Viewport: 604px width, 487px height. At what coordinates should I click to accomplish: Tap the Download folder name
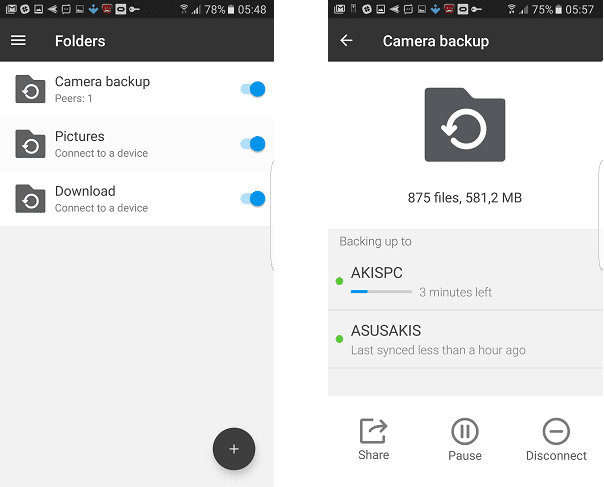pyautogui.click(x=85, y=191)
